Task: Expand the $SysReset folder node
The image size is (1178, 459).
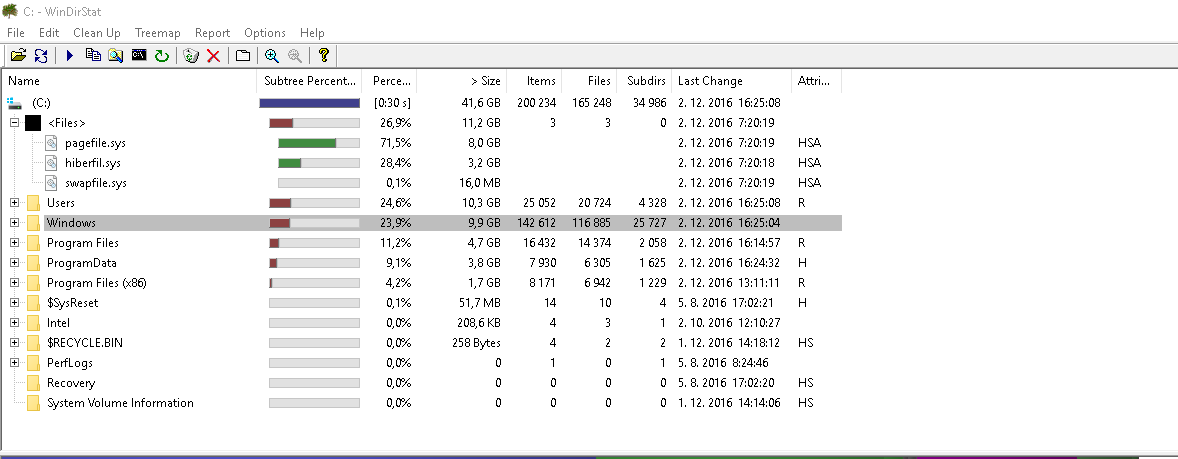Action: [14, 303]
